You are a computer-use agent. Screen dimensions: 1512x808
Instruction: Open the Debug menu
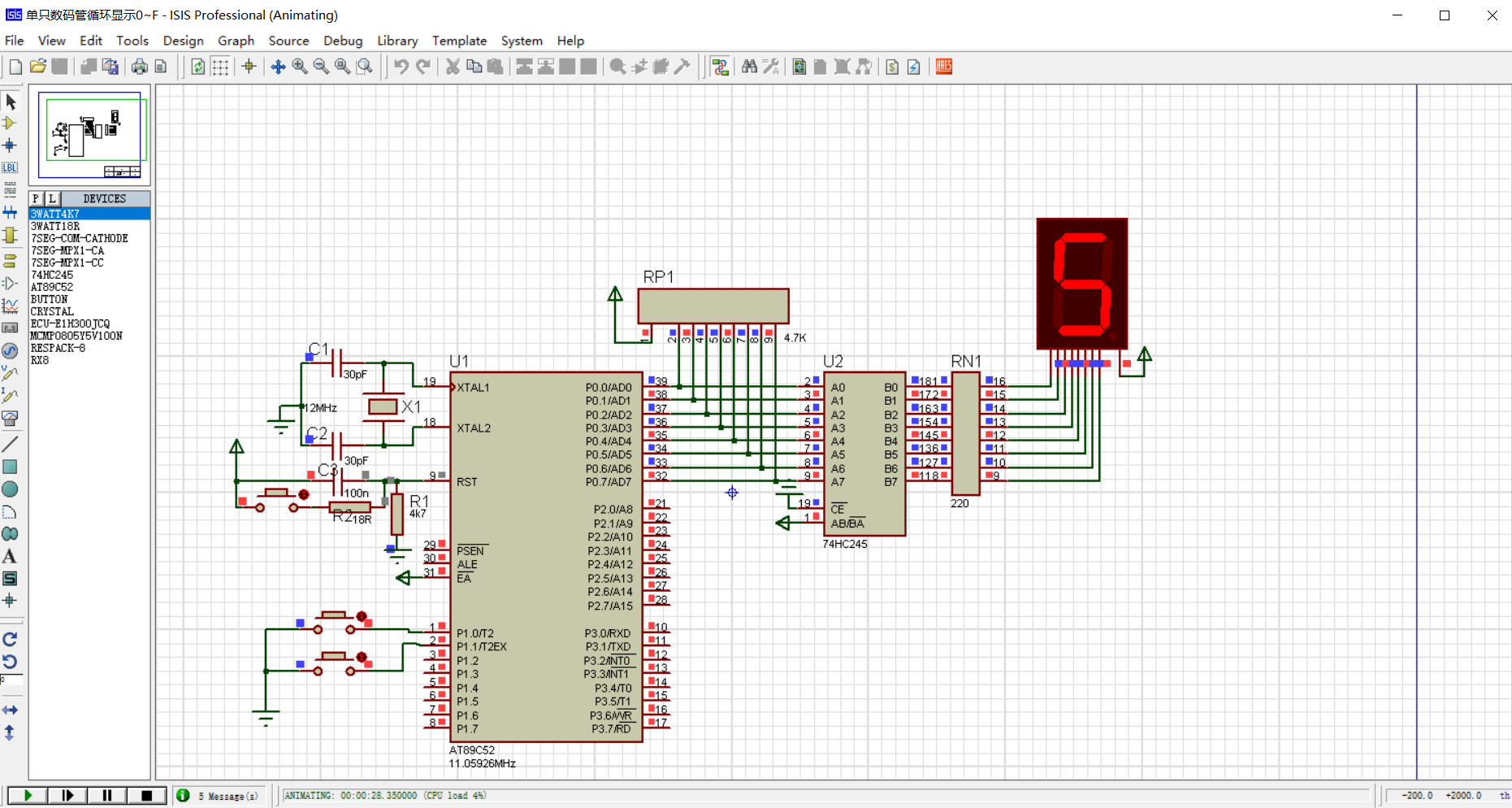342,41
